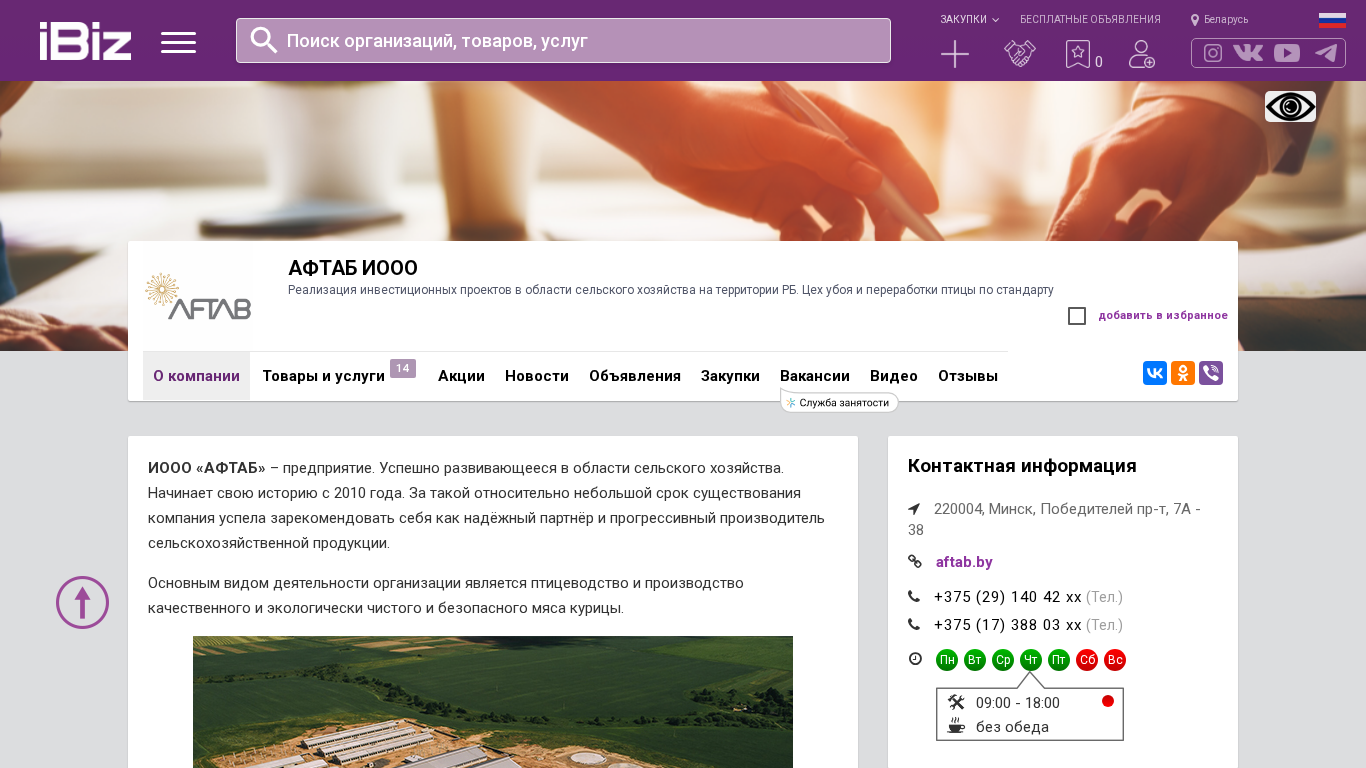Click the aerial farm photo
Viewport: 1366px width, 768px height.
[x=493, y=702]
